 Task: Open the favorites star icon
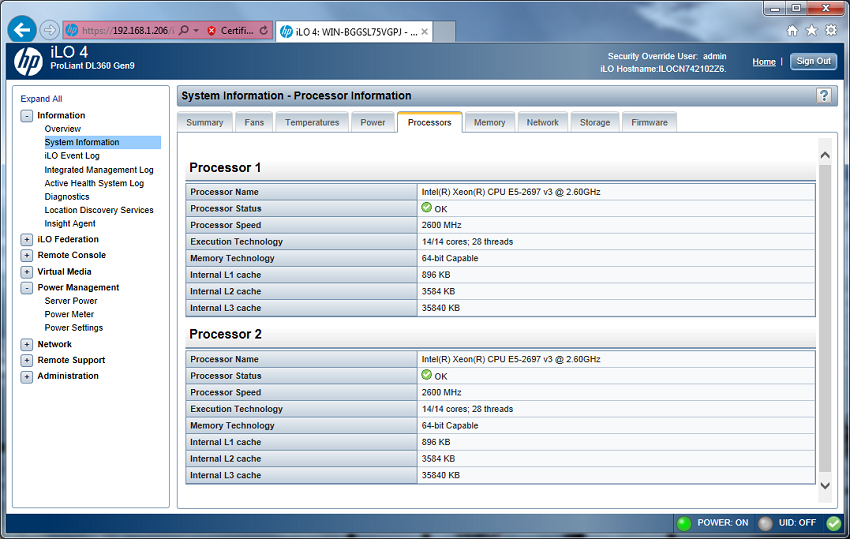coord(812,30)
